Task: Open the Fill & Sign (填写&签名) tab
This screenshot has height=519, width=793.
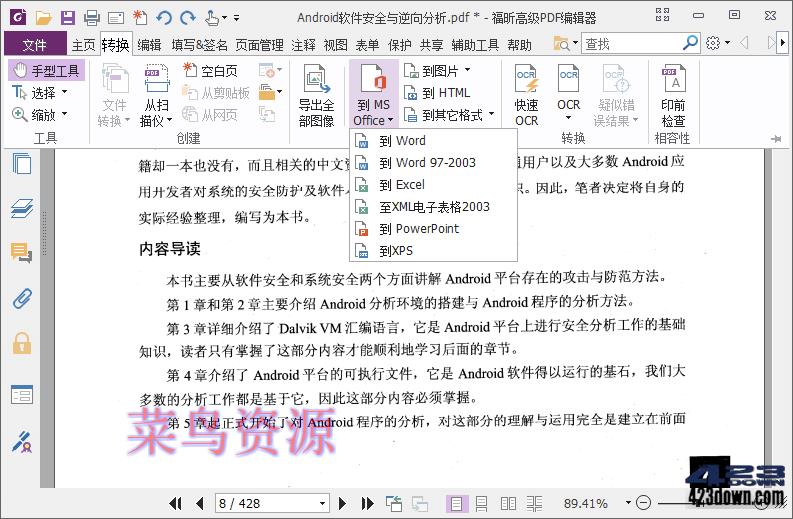Action: pyautogui.click(x=200, y=45)
